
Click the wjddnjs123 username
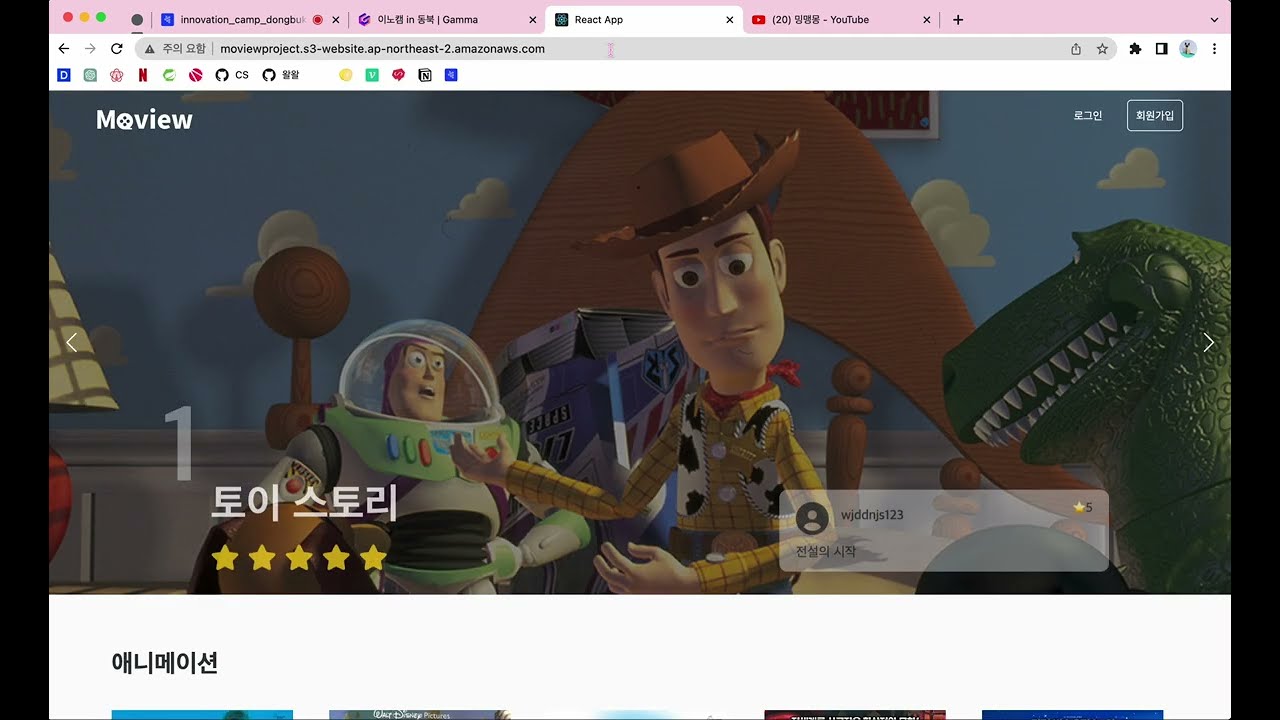tap(872, 515)
